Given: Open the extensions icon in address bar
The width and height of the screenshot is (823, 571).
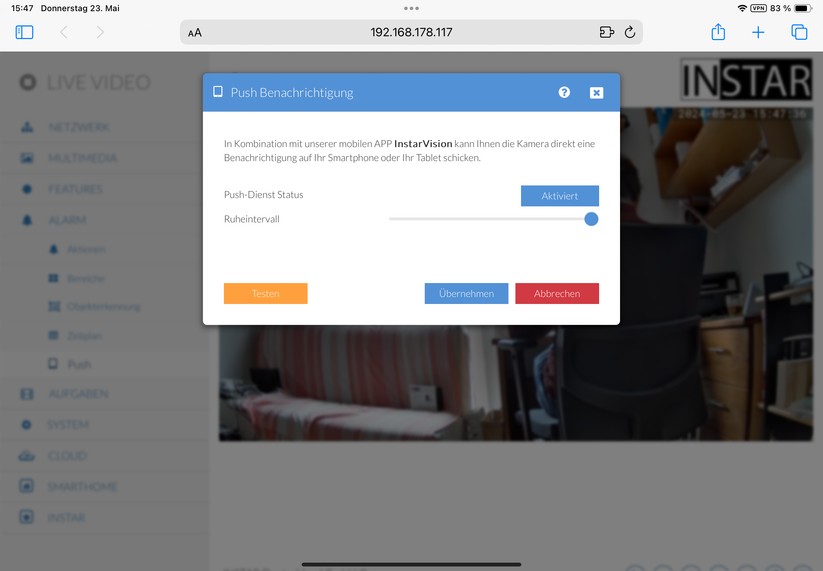Looking at the screenshot, I should pos(606,33).
